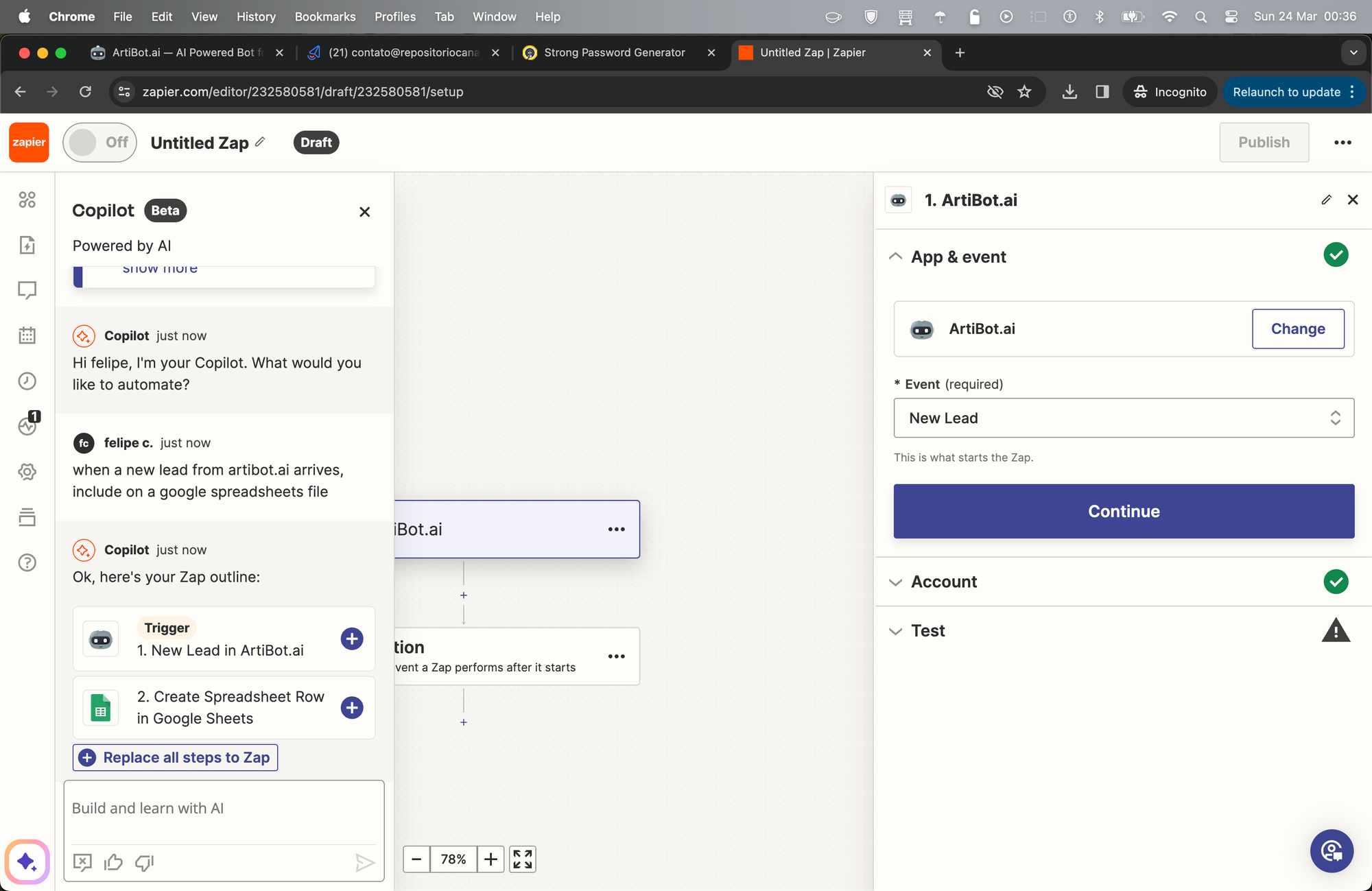The image size is (1372, 891).
Task: Click the Copilot AI star icon
Action: [27, 862]
